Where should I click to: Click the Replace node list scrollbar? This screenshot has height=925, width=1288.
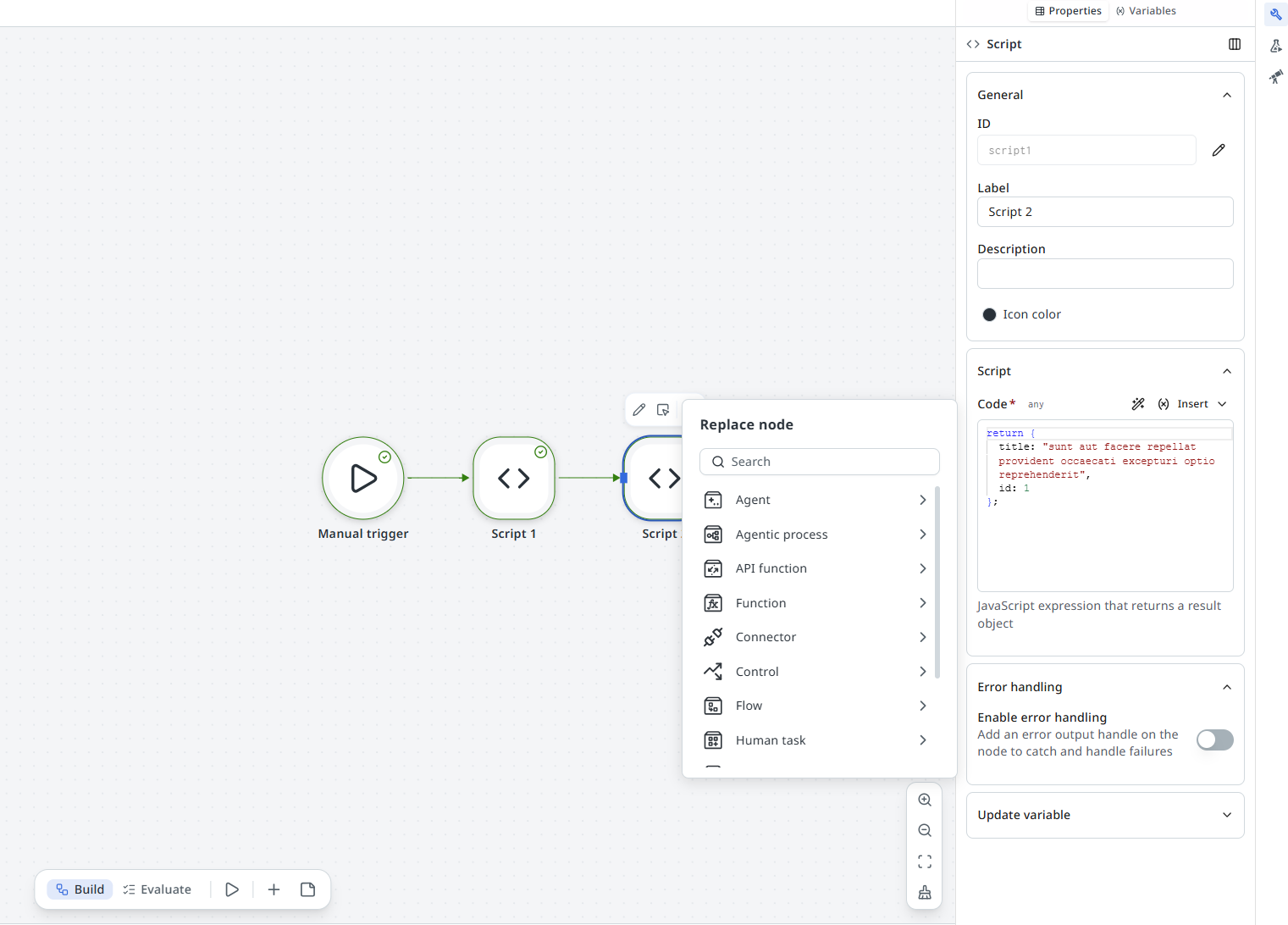click(x=937, y=582)
